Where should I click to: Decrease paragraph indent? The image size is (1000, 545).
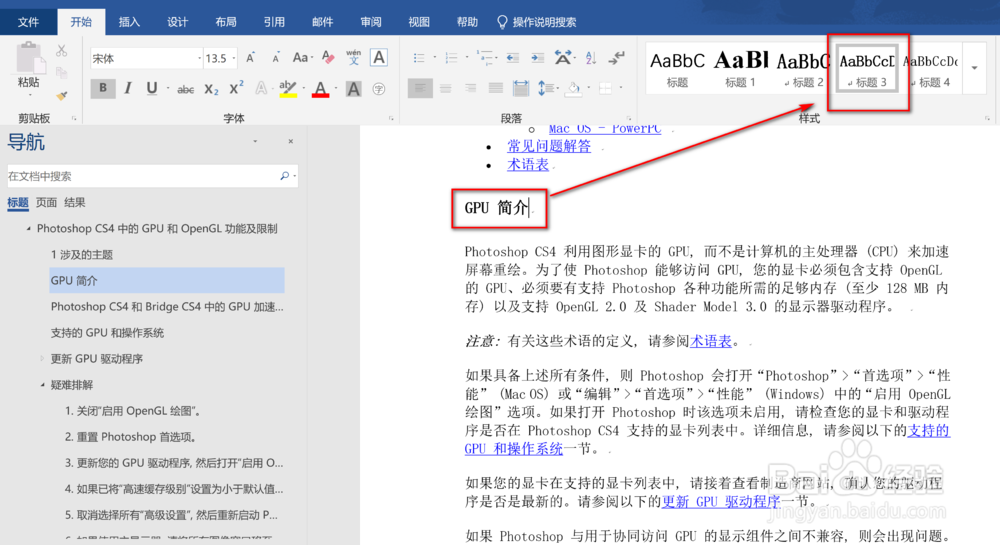(513, 58)
